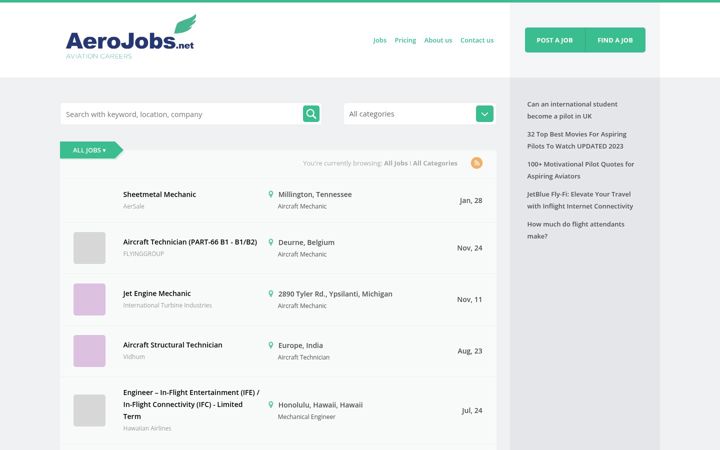The image size is (720, 450).
Task: Click Mechanical Engineer category label
Action: point(306,417)
